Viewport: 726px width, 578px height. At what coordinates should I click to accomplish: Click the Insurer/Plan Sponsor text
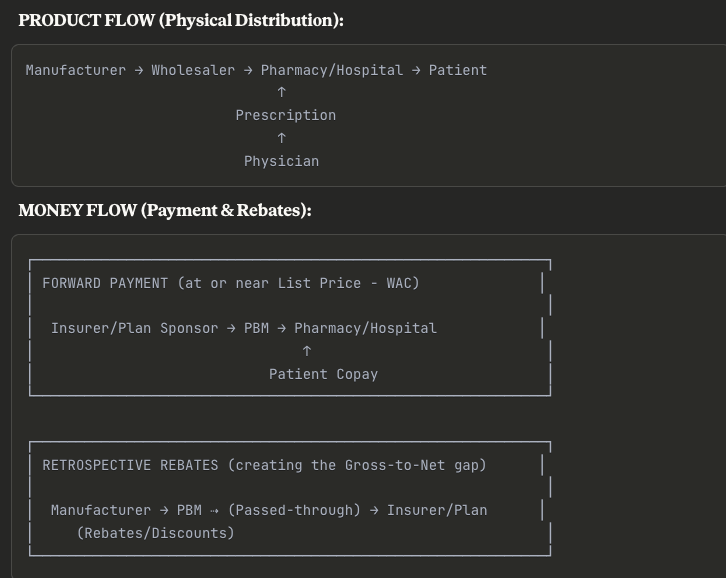tap(134, 328)
